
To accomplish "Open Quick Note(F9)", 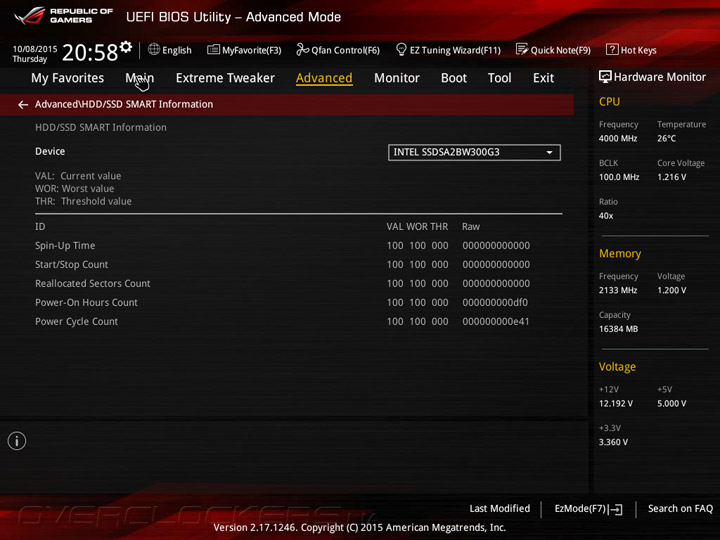I will [x=553, y=50].
